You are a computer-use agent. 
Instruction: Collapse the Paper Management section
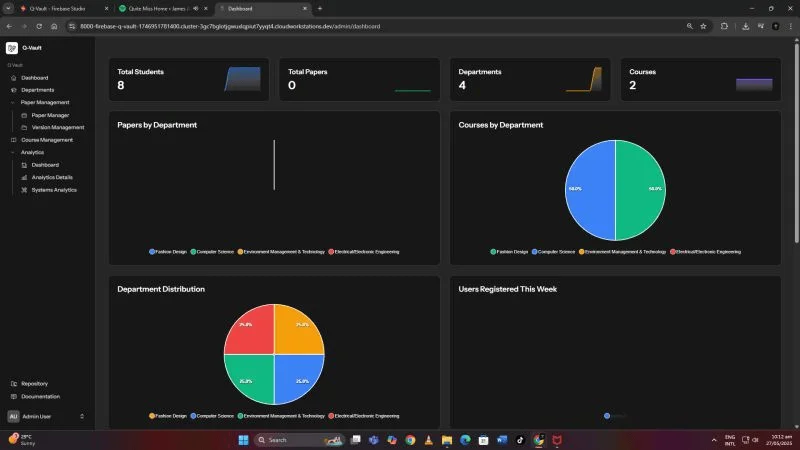point(45,103)
